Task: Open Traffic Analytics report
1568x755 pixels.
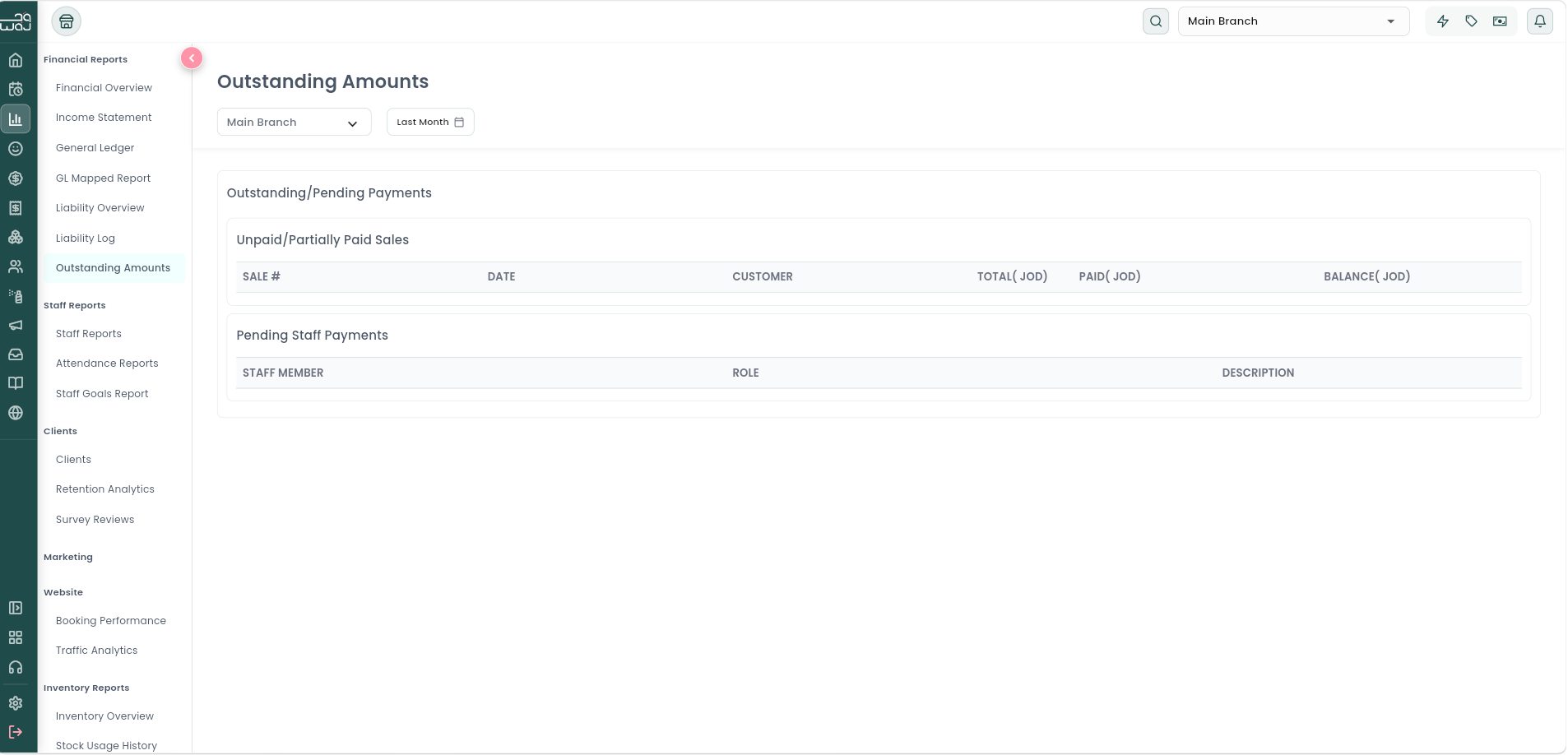Action: click(96, 651)
